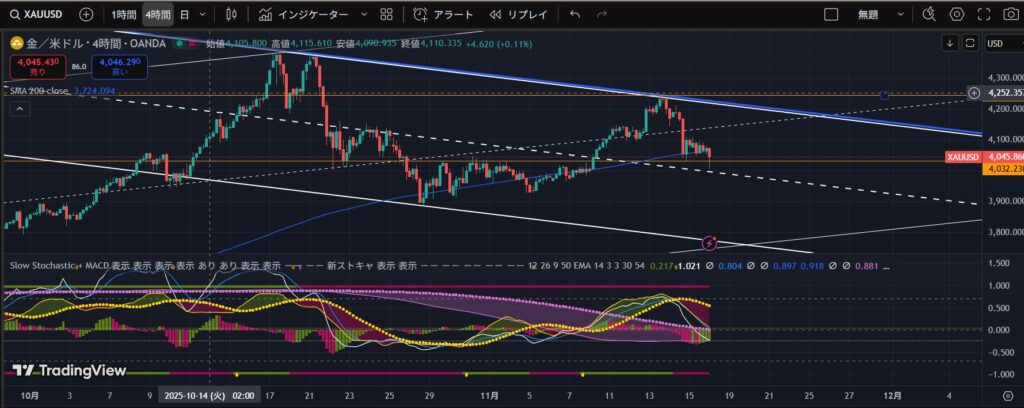This screenshot has width=1024, height=408.
Task: Create an alert with アラート button
Action: click(444, 15)
